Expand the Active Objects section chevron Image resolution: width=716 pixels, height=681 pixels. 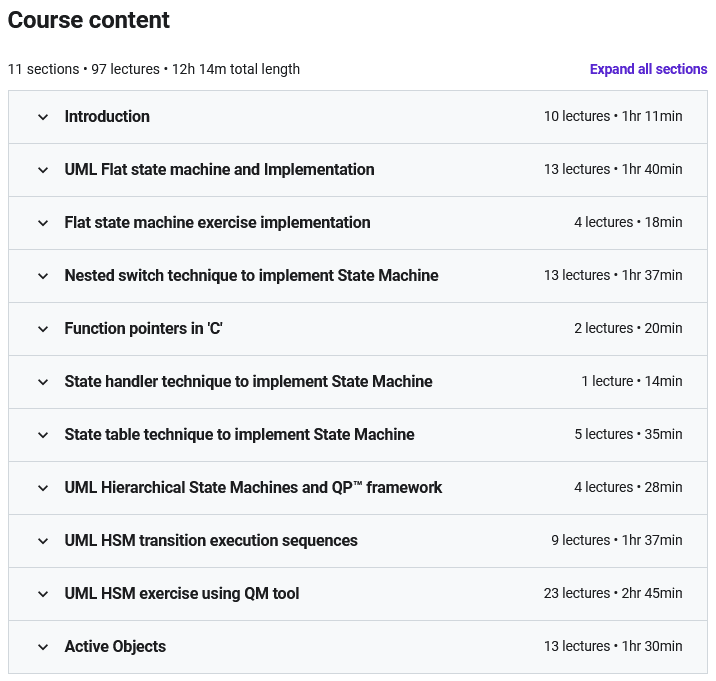pyautogui.click(x=43, y=647)
